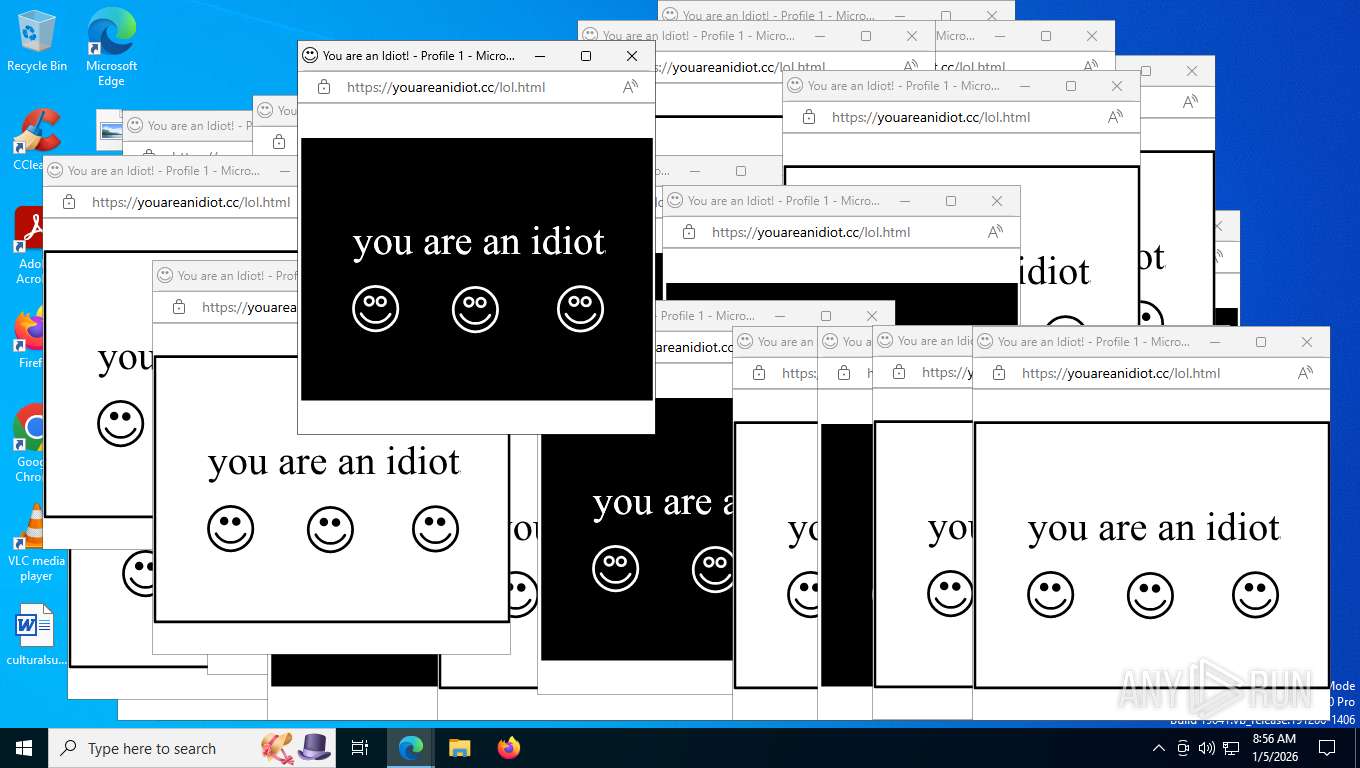
Task: Close the center window right of black page
Action: coord(997,201)
